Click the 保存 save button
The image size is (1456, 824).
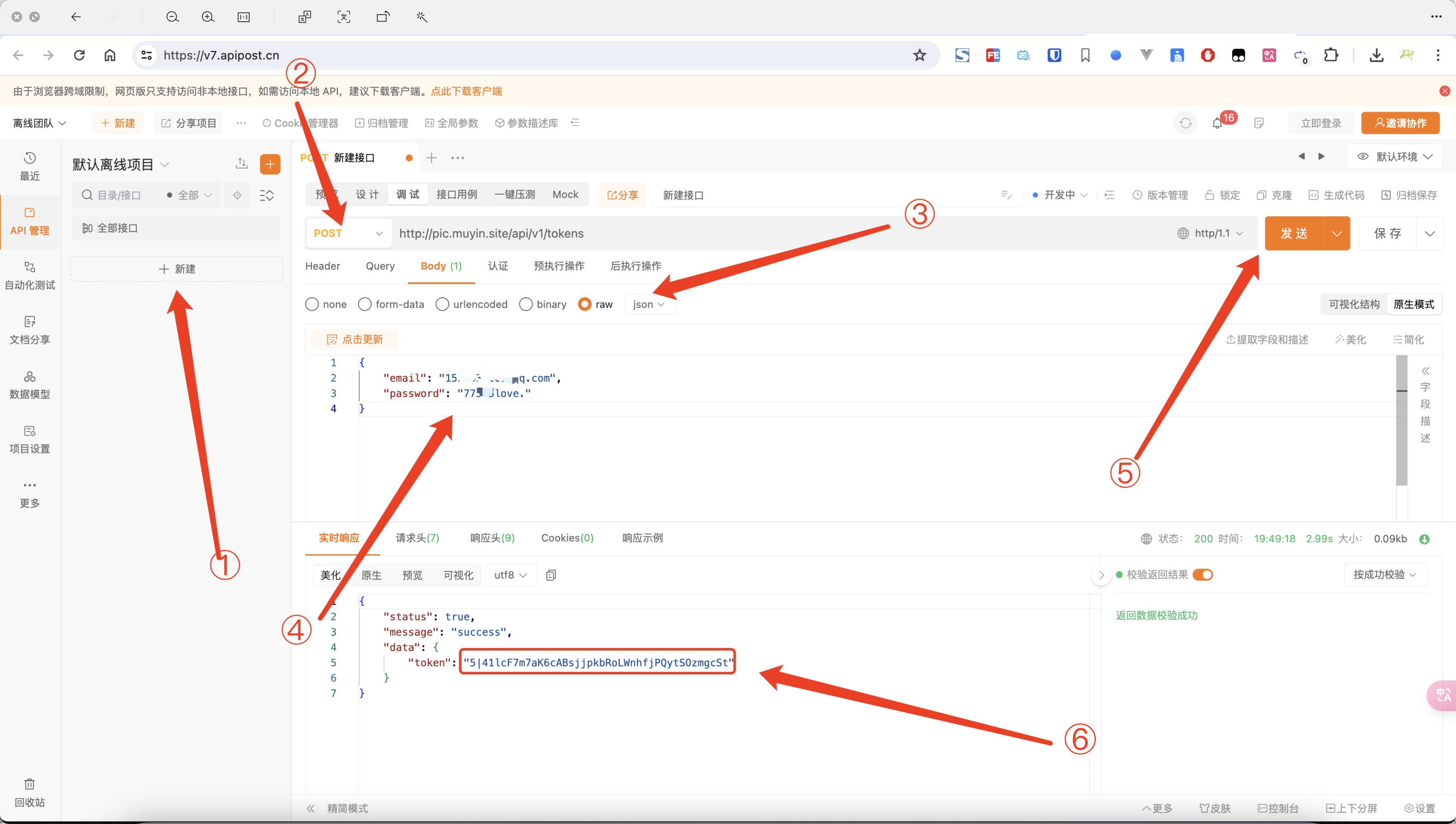[x=1387, y=233]
